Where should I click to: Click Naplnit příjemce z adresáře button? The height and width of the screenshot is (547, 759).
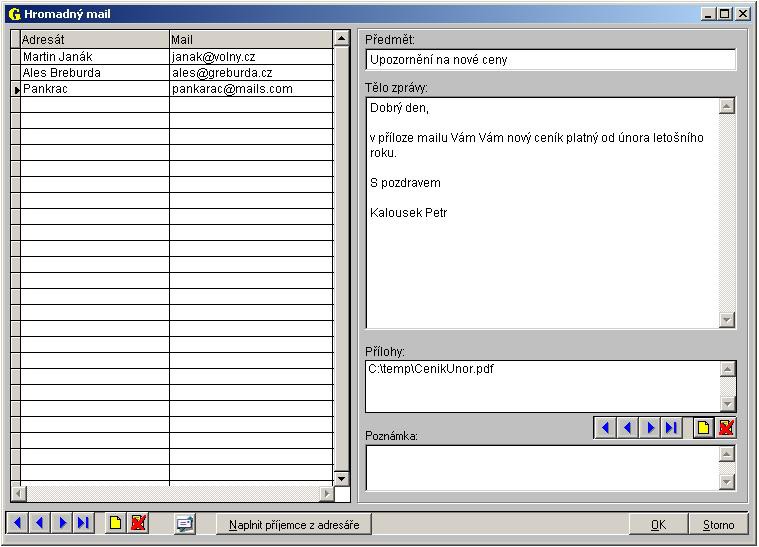(x=294, y=525)
